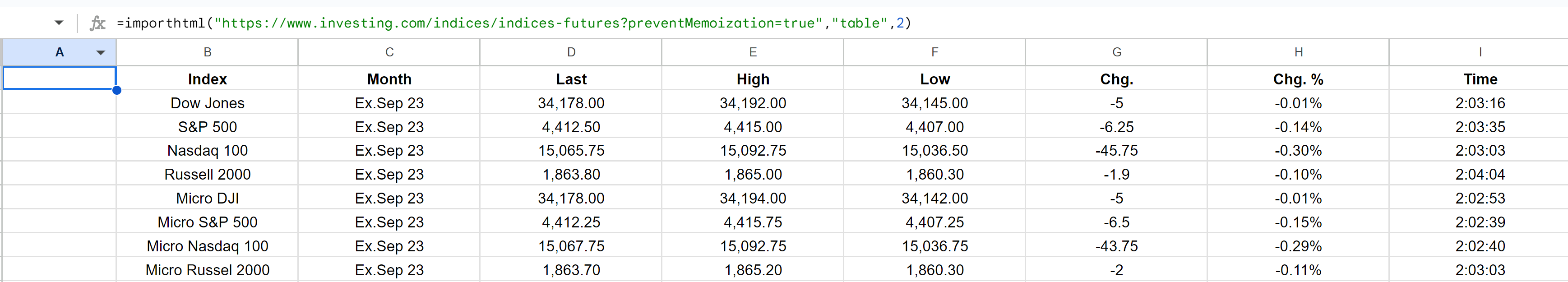This screenshot has width=1568, height=282.
Task: Click S&P 500 last price 4,412.50
Action: pyautogui.click(x=570, y=127)
